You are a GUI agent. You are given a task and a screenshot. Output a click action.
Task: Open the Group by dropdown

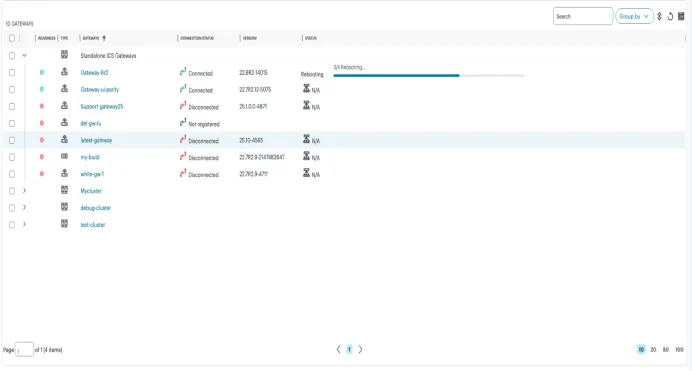(634, 16)
